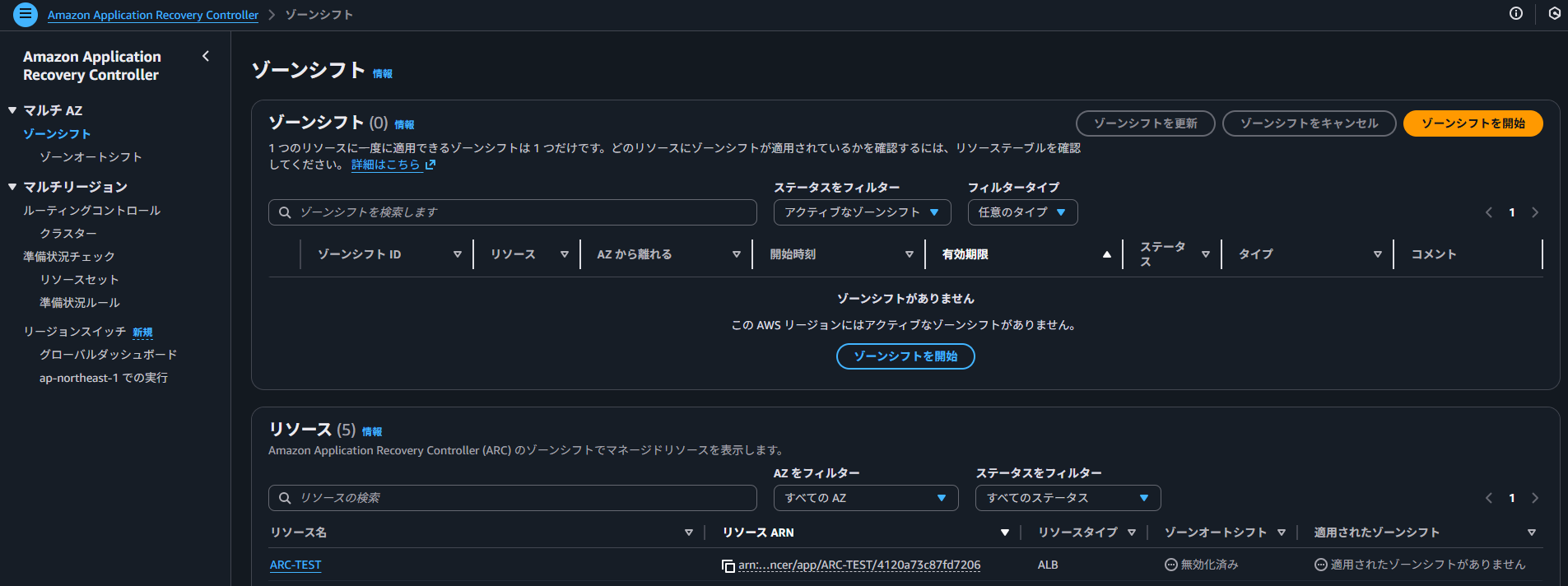Focus the ゾーンシフトを検索します search field

click(x=513, y=212)
